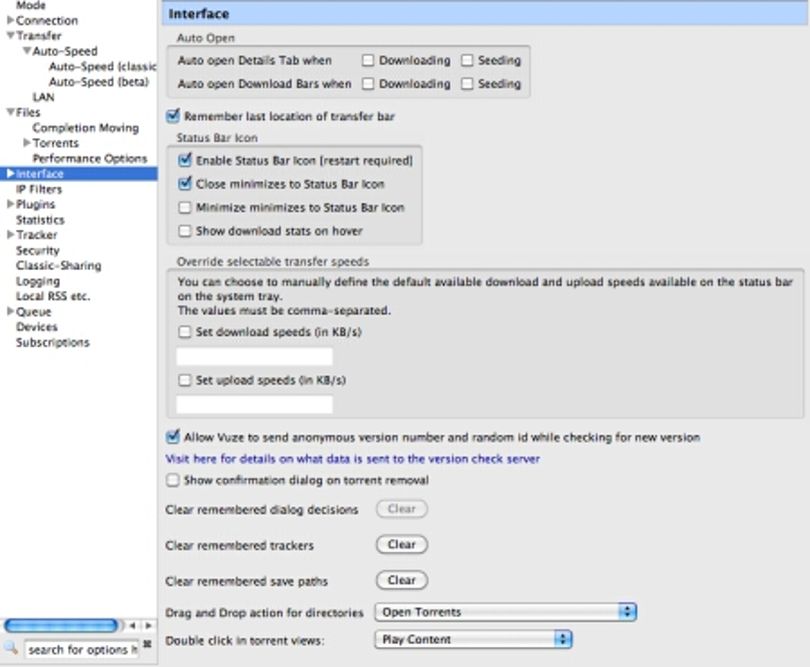Expand the Connection tree node
Viewport: 810px width, 667px height.
point(10,20)
